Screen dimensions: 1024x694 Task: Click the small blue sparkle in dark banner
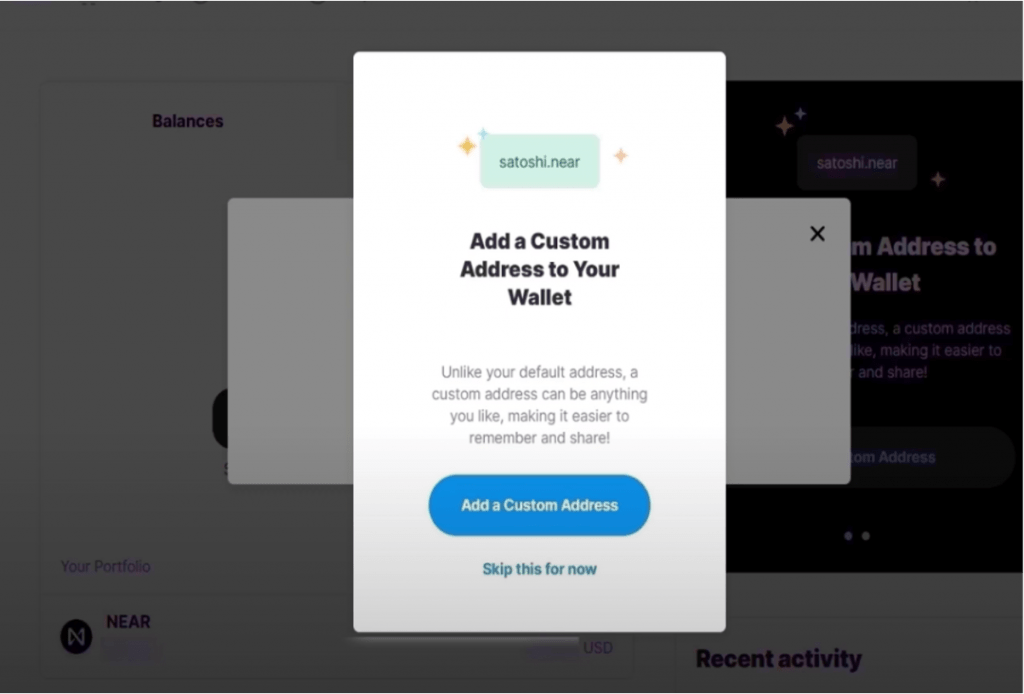(800, 114)
